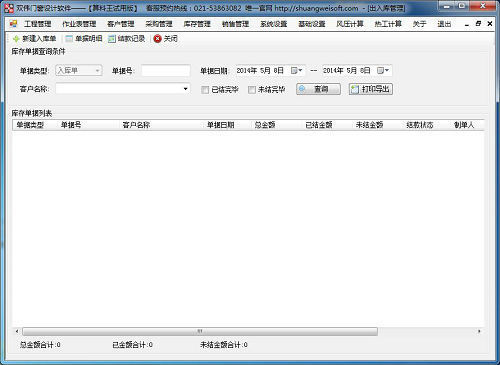The height and width of the screenshot is (365, 500).
Task: Open 单据明细 from the toolbar
Action: click(84, 39)
